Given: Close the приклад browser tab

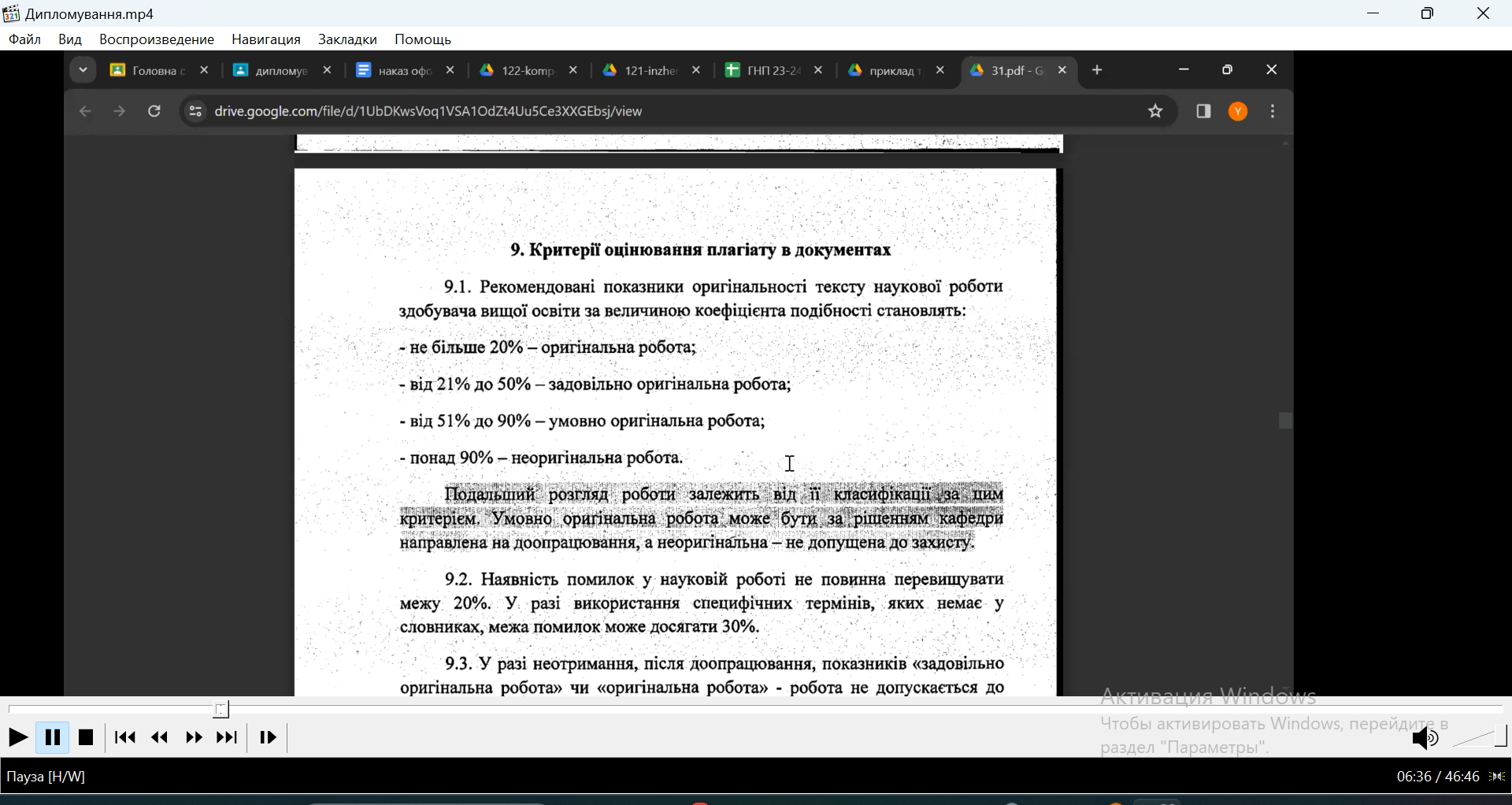Looking at the screenshot, I should coord(942,71).
